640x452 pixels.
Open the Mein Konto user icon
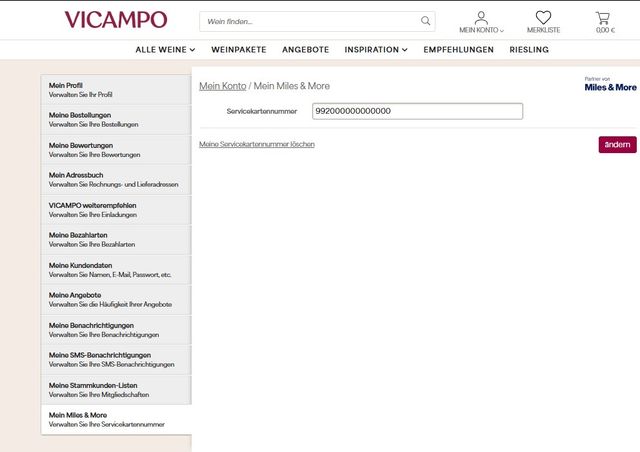(481, 18)
